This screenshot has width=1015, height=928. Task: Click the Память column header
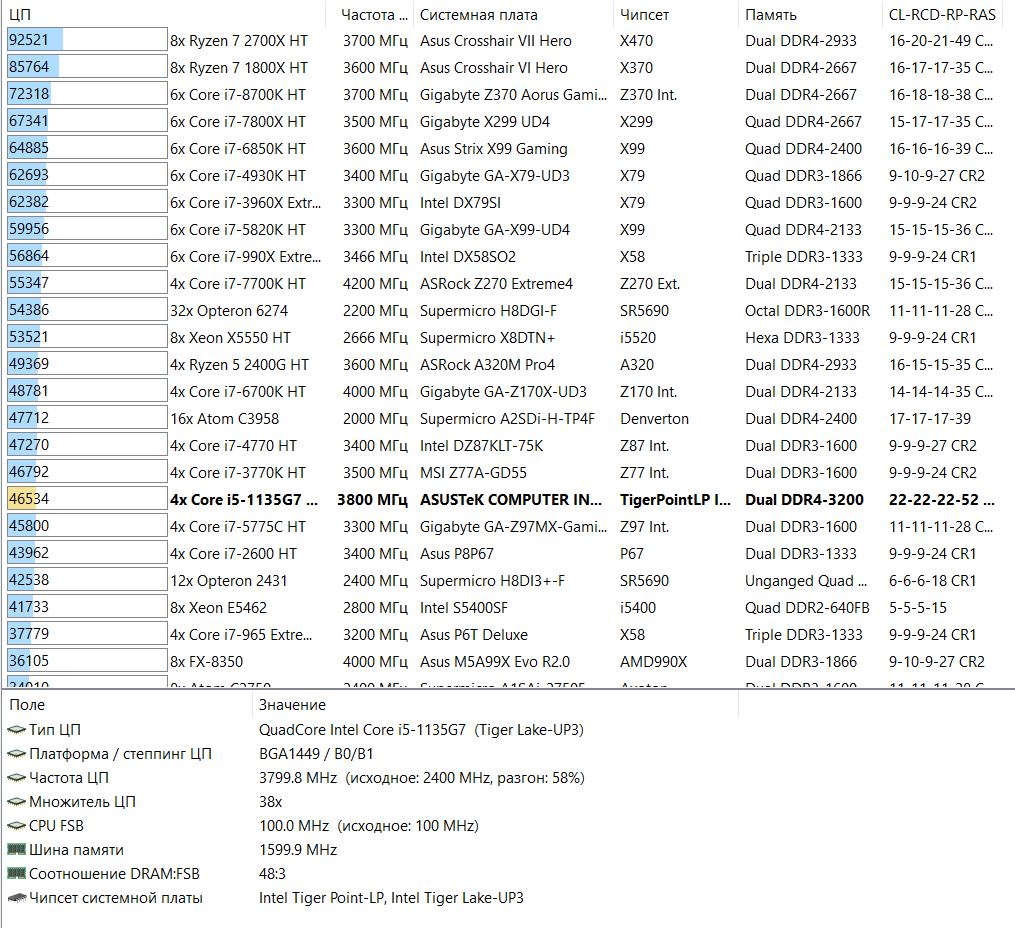click(810, 14)
